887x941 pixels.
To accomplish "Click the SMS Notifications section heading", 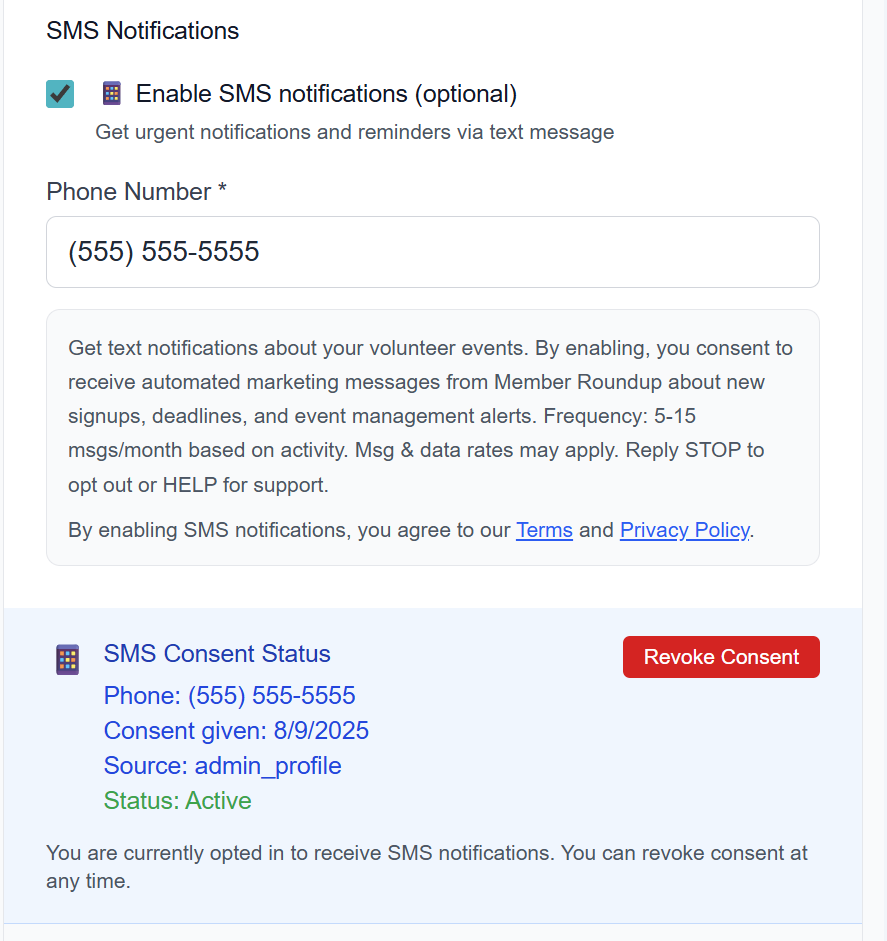I will coord(143,31).
